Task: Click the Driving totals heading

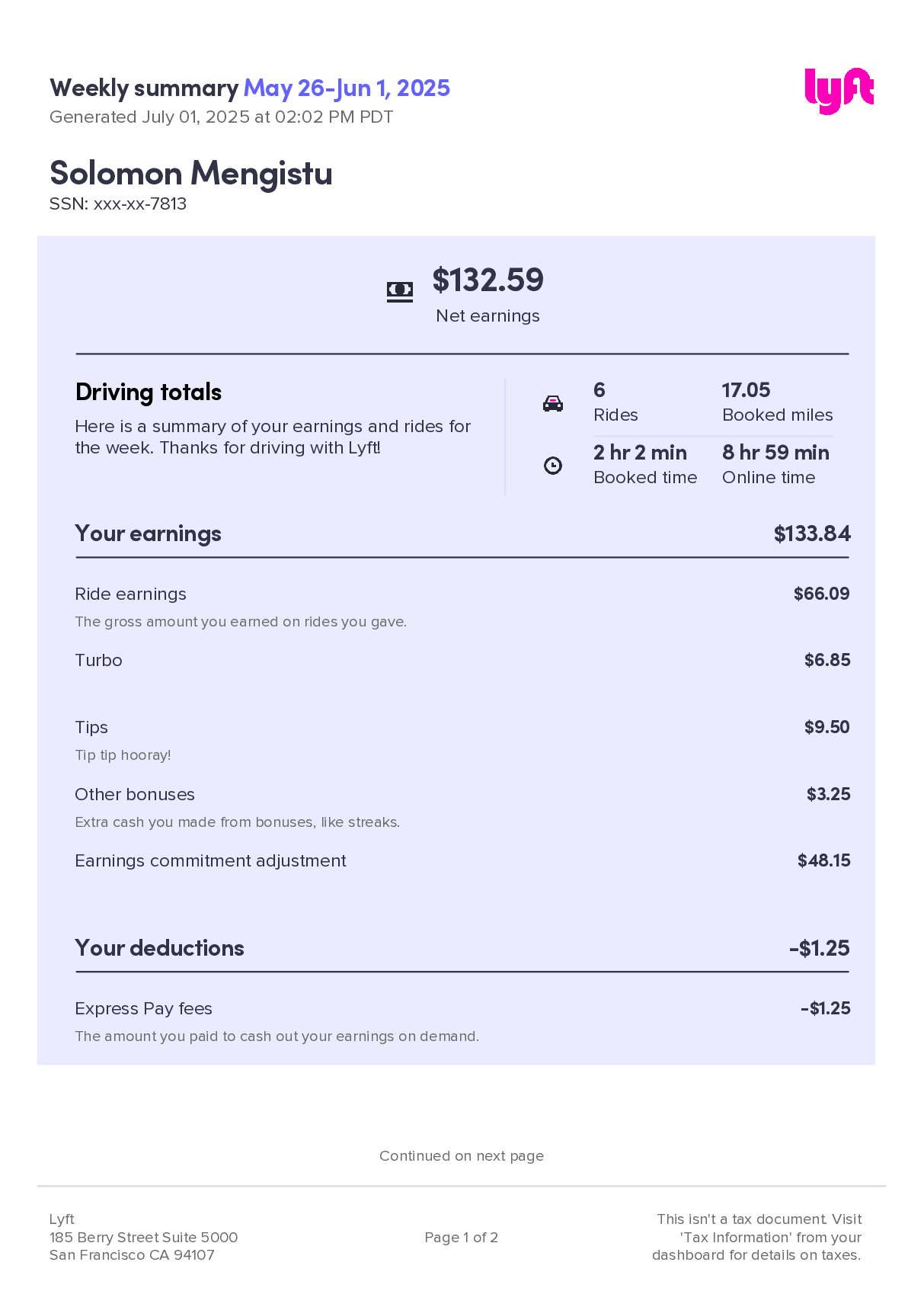Action: click(x=149, y=392)
